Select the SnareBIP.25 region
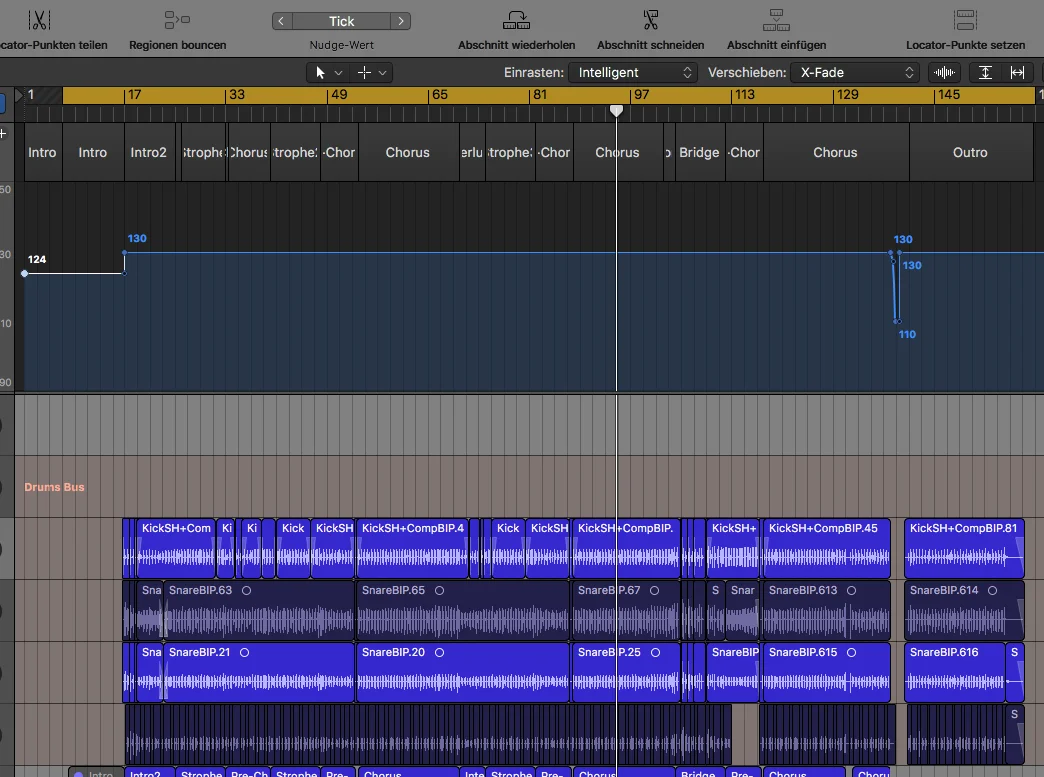The image size is (1044, 777). pyautogui.click(x=626, y=672)
